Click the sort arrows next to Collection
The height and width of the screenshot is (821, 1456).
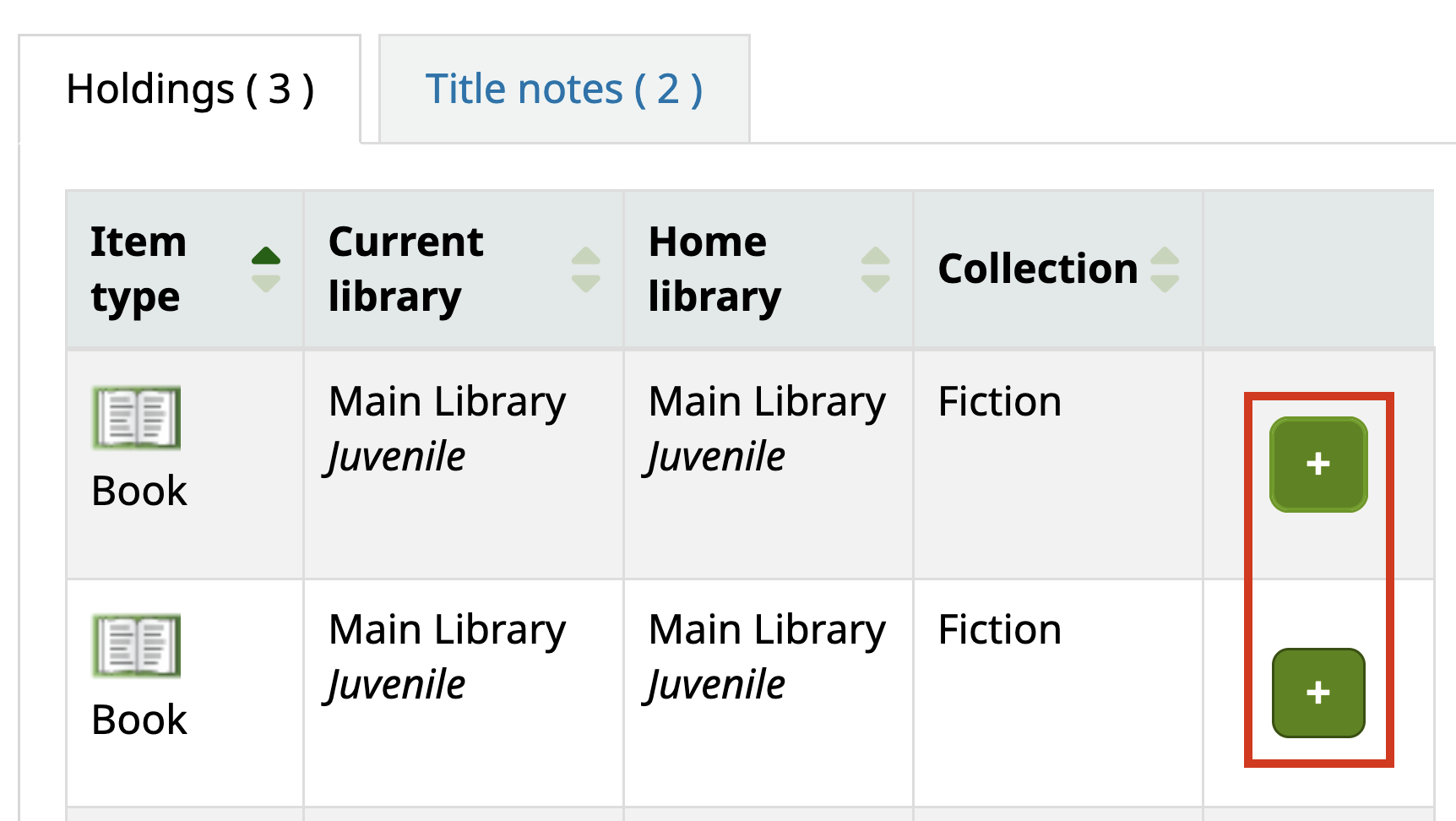click(1165, 269)
